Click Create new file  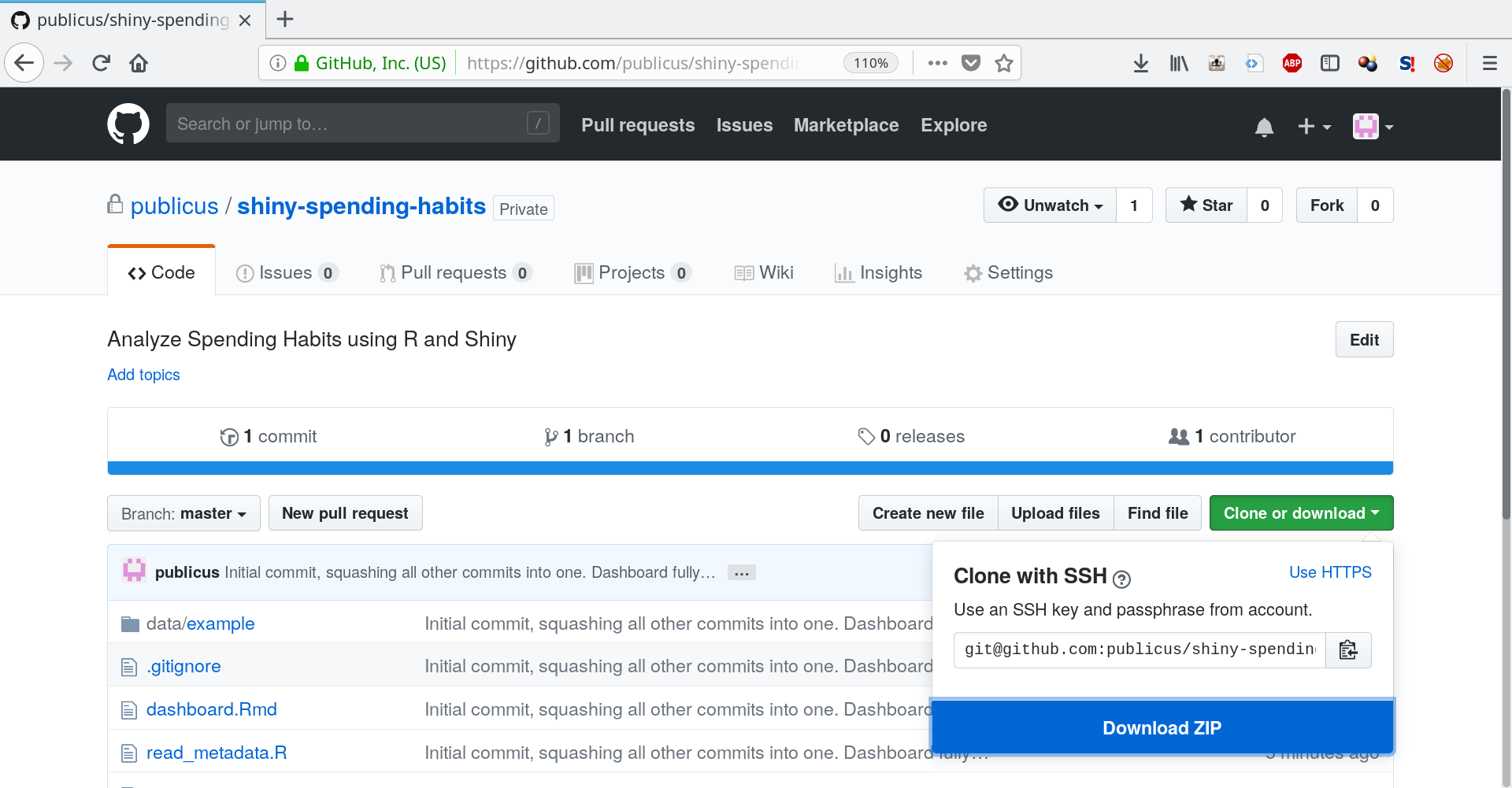click(x=928, y=513)
